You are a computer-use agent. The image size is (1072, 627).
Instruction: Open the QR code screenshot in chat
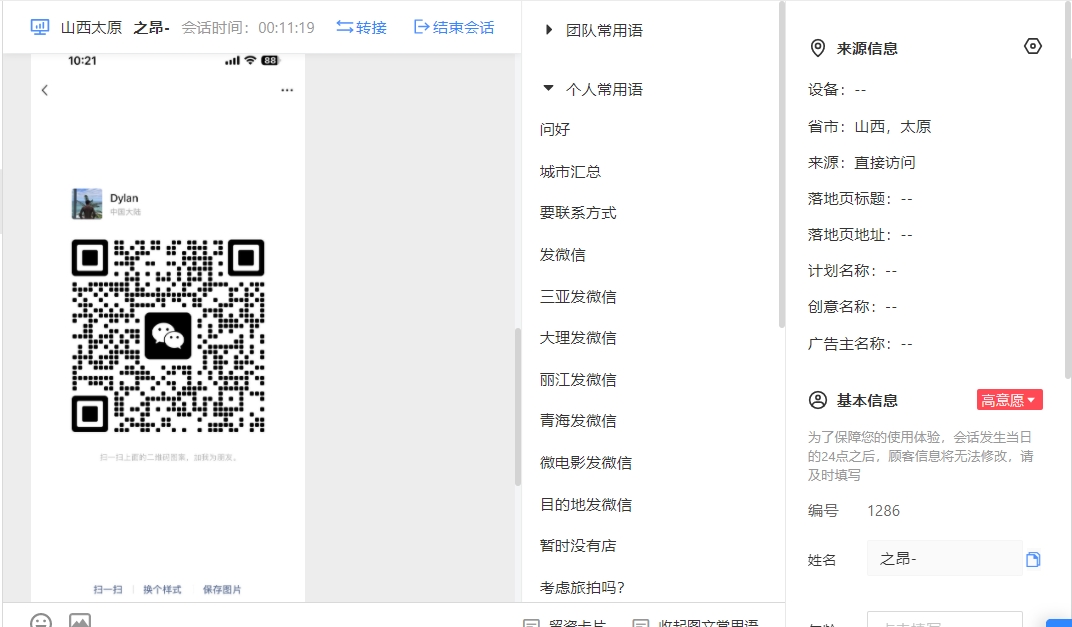pyautogui.click(x=168, y=328)
